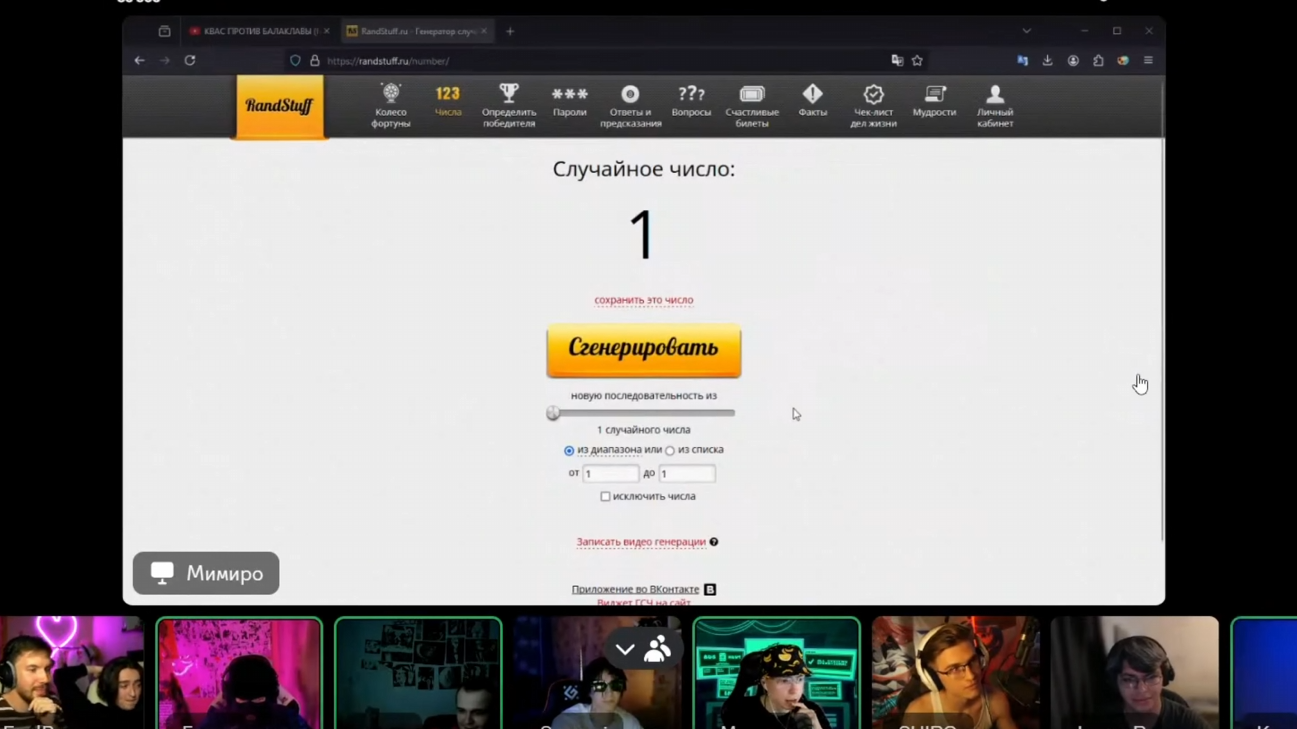Open the browser's recent tabs list icon
The image size is (1297, 729).
click(x=164, y=31)
